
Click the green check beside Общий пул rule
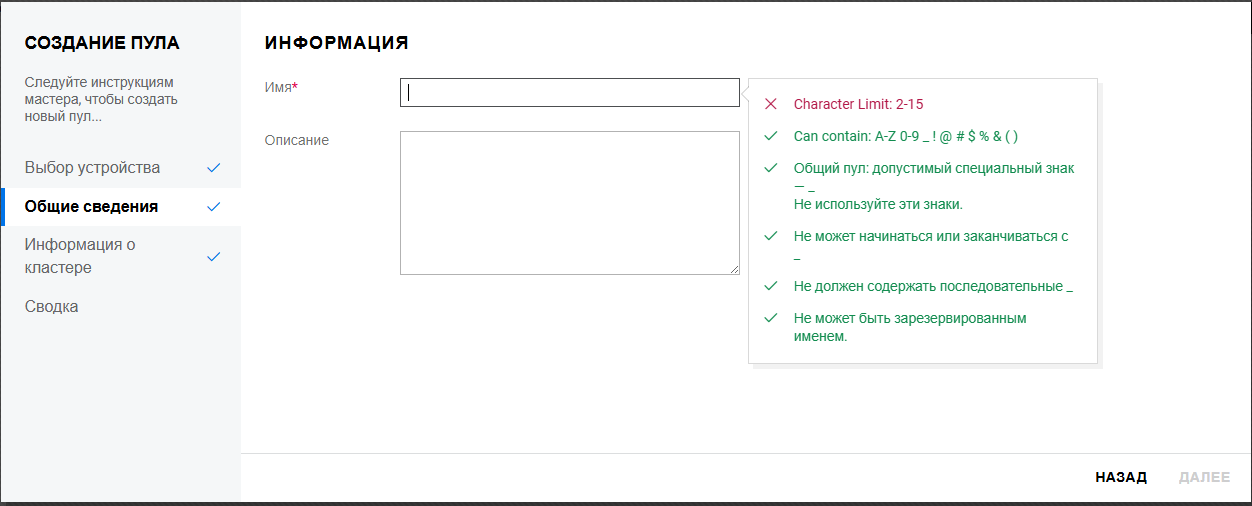point(770,168)
